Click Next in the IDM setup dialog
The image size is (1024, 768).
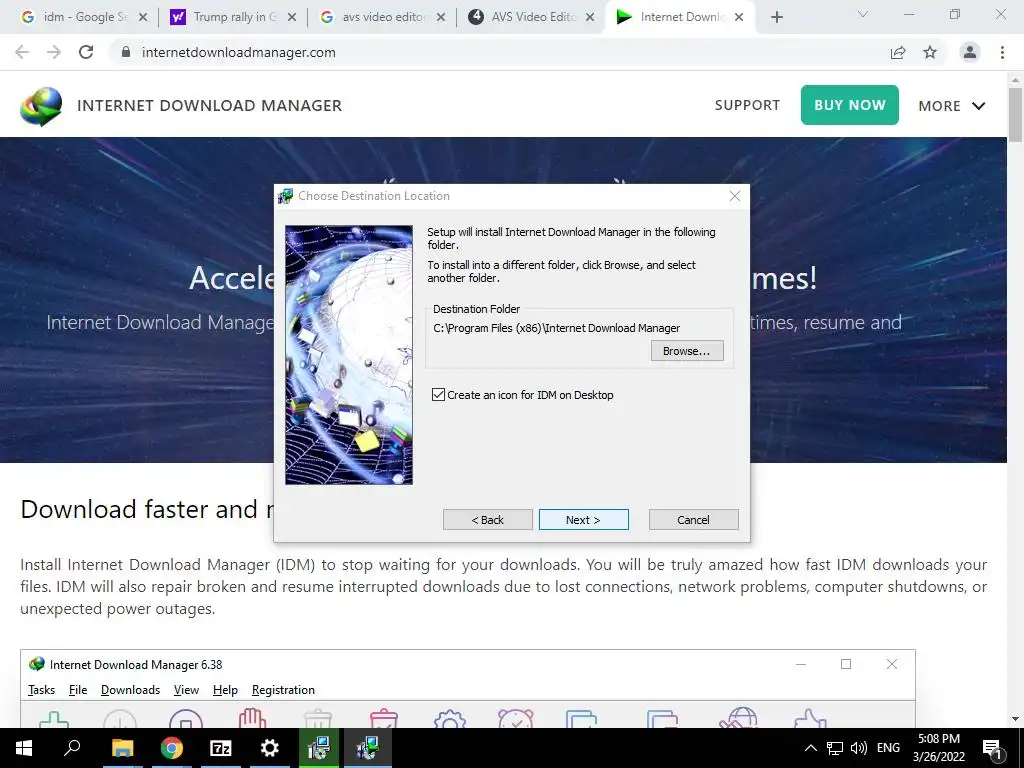583,520
